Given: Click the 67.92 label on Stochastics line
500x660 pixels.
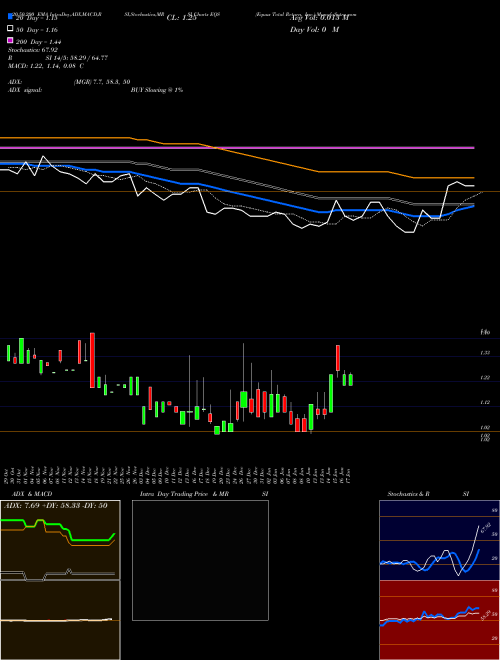Looking at the screenshot, I should tap(486, 527).
